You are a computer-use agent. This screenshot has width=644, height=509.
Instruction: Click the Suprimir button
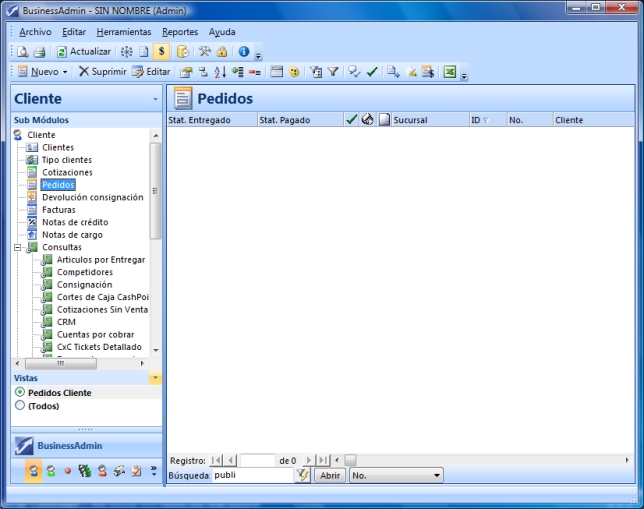tap(102, 72)
